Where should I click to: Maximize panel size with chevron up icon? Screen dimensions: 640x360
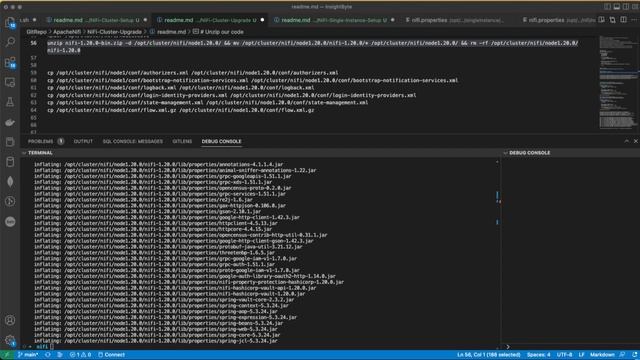click(x=627, y=141)
